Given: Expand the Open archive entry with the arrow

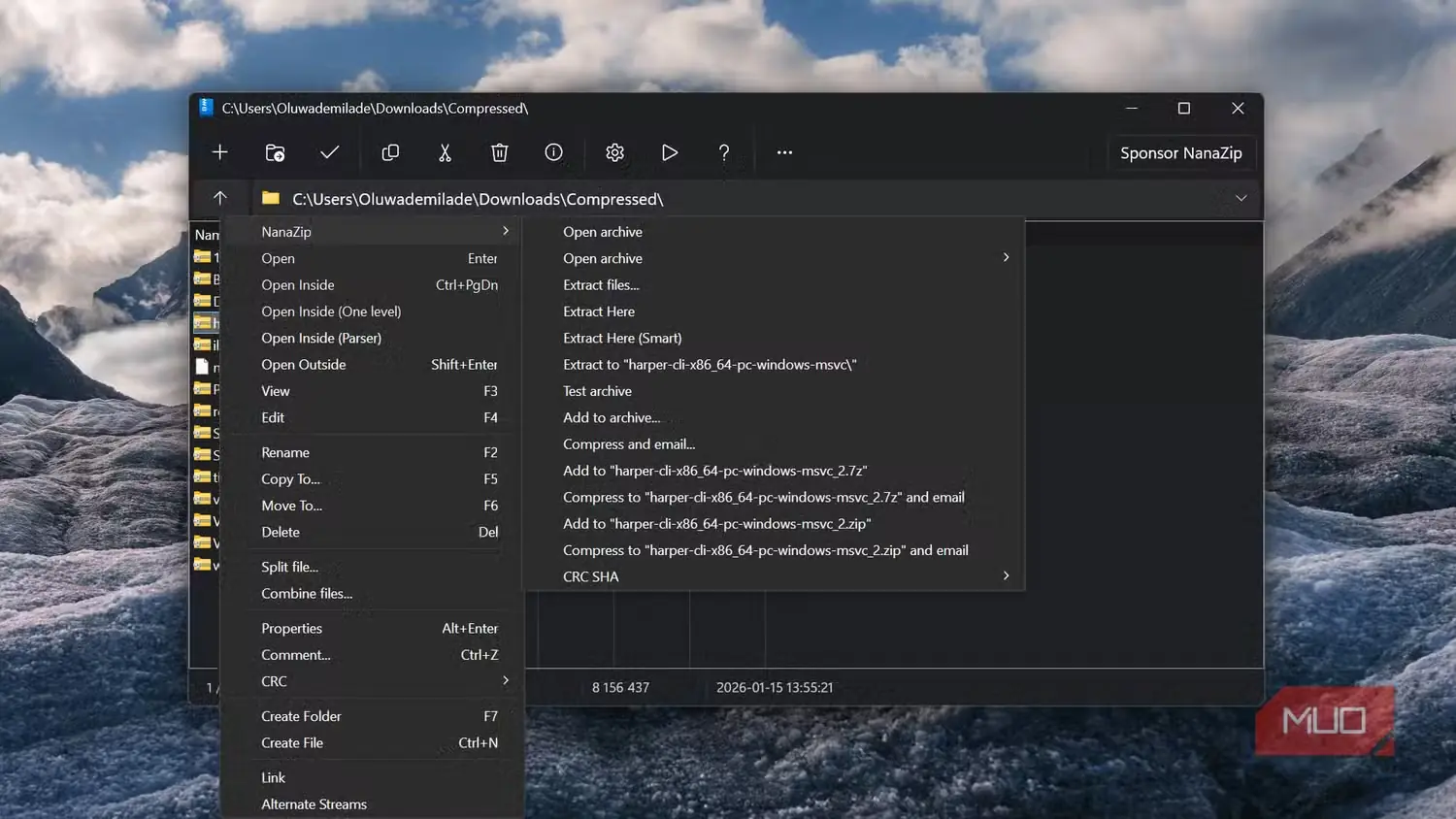Looking at the screenshot, I should 1006,258.
